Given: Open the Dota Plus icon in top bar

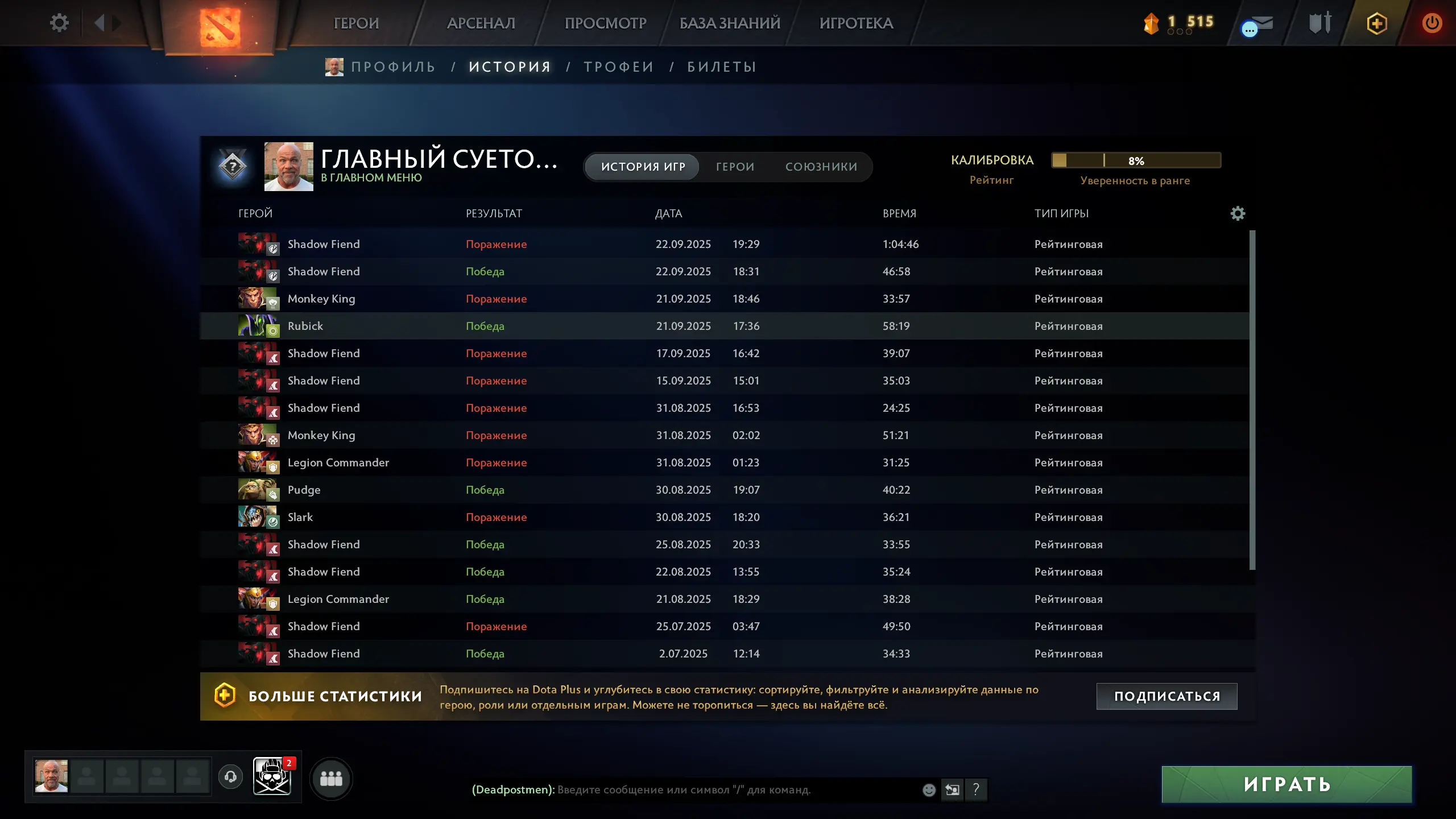Looking at the screenshot, I should 1376,23.
